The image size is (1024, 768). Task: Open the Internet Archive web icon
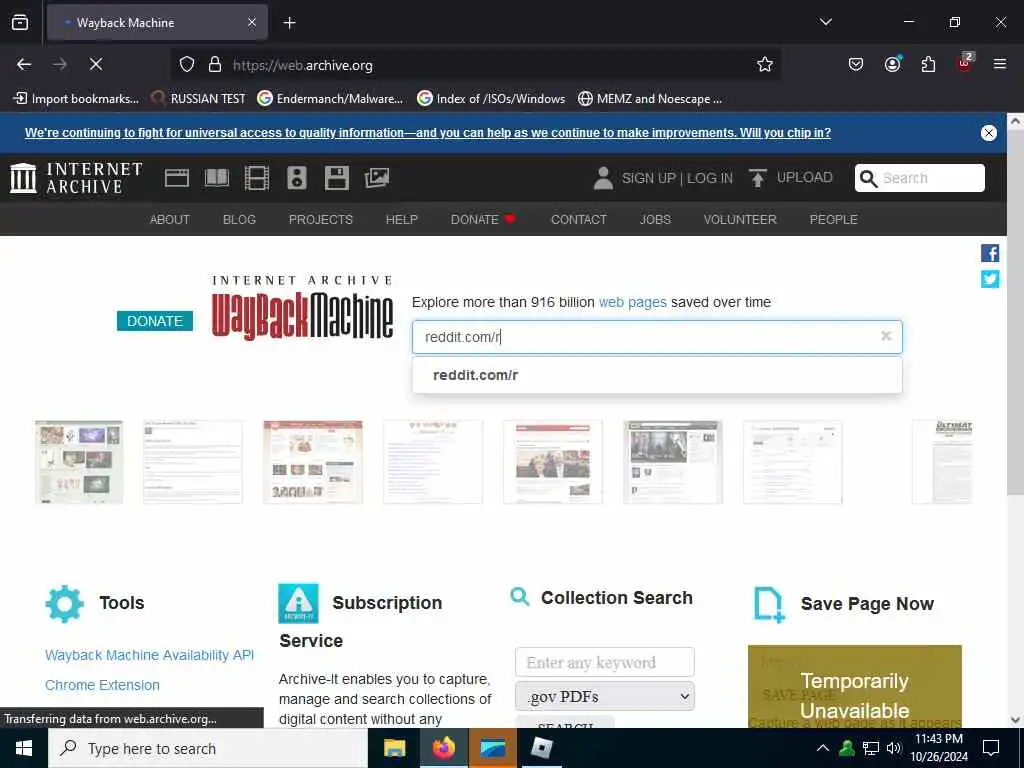pos(176,178)
